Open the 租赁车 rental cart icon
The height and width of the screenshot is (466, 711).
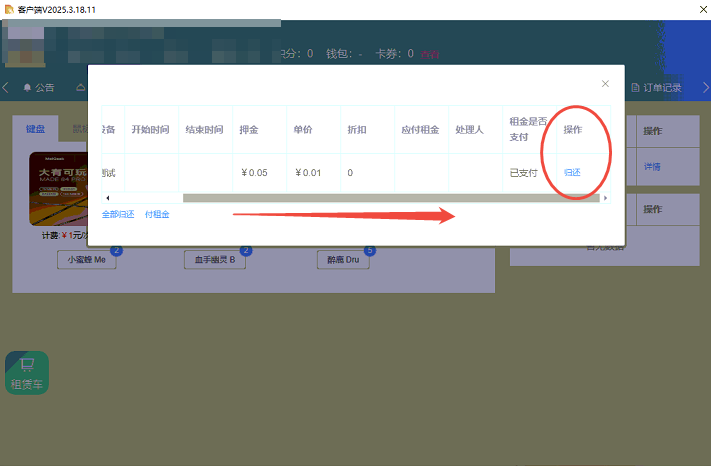coord(27,372)
